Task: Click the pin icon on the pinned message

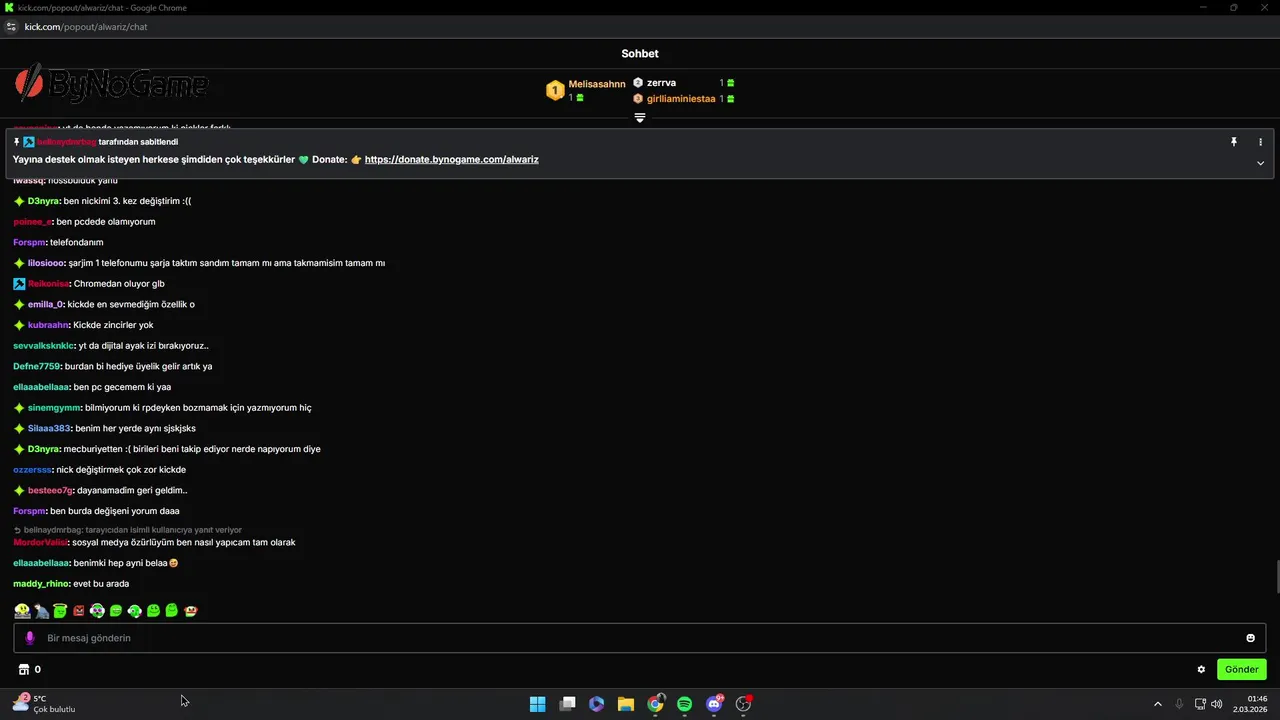Action: click(x=1234, y=142)
